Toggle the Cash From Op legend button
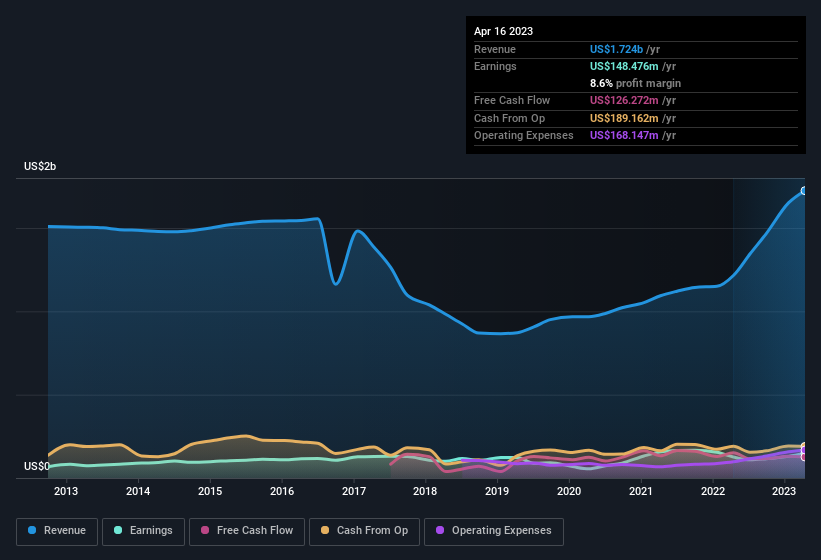 (364, 531)
